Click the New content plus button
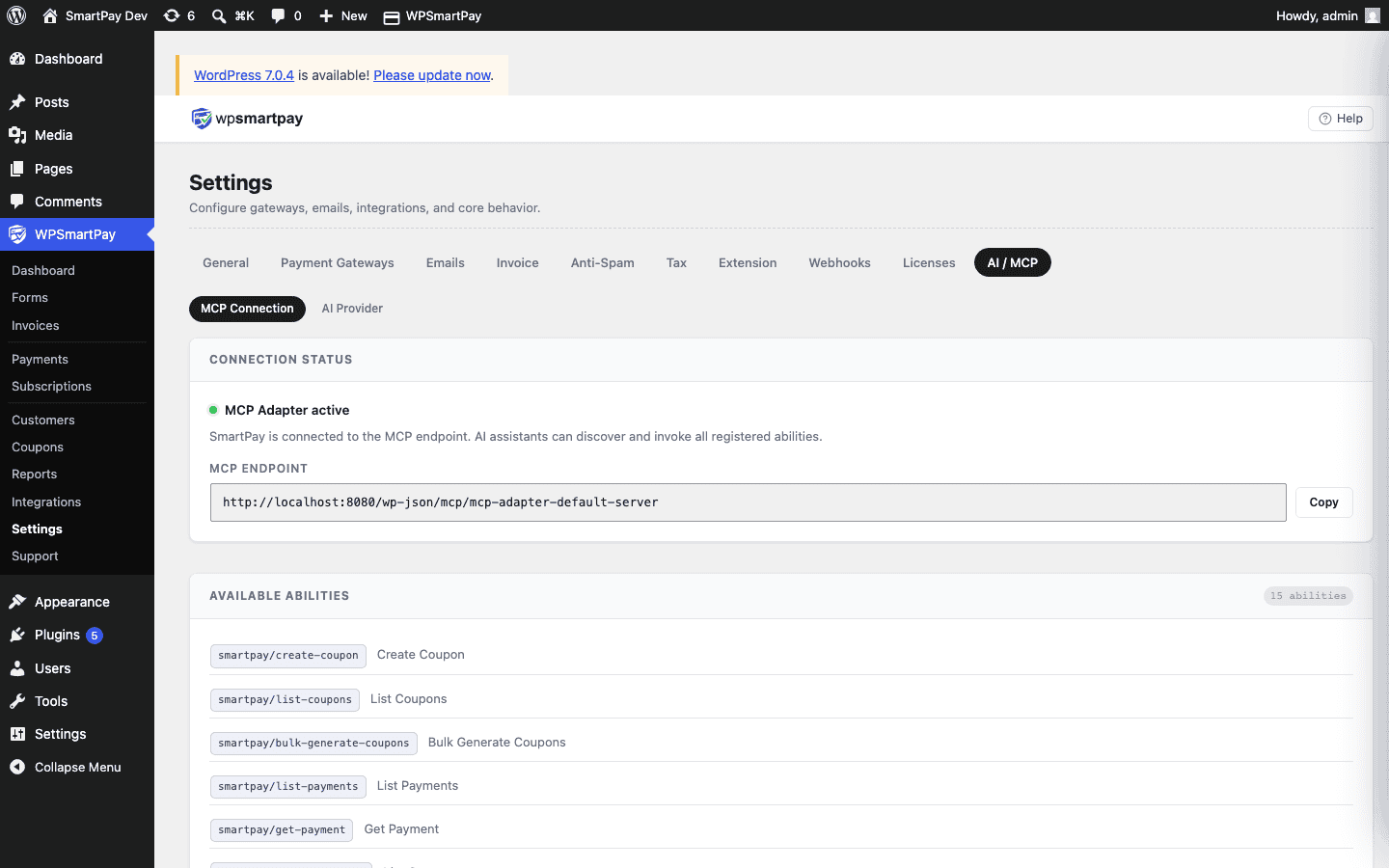1389x868 pixels. pyautogui.click(x=342, y=15)
